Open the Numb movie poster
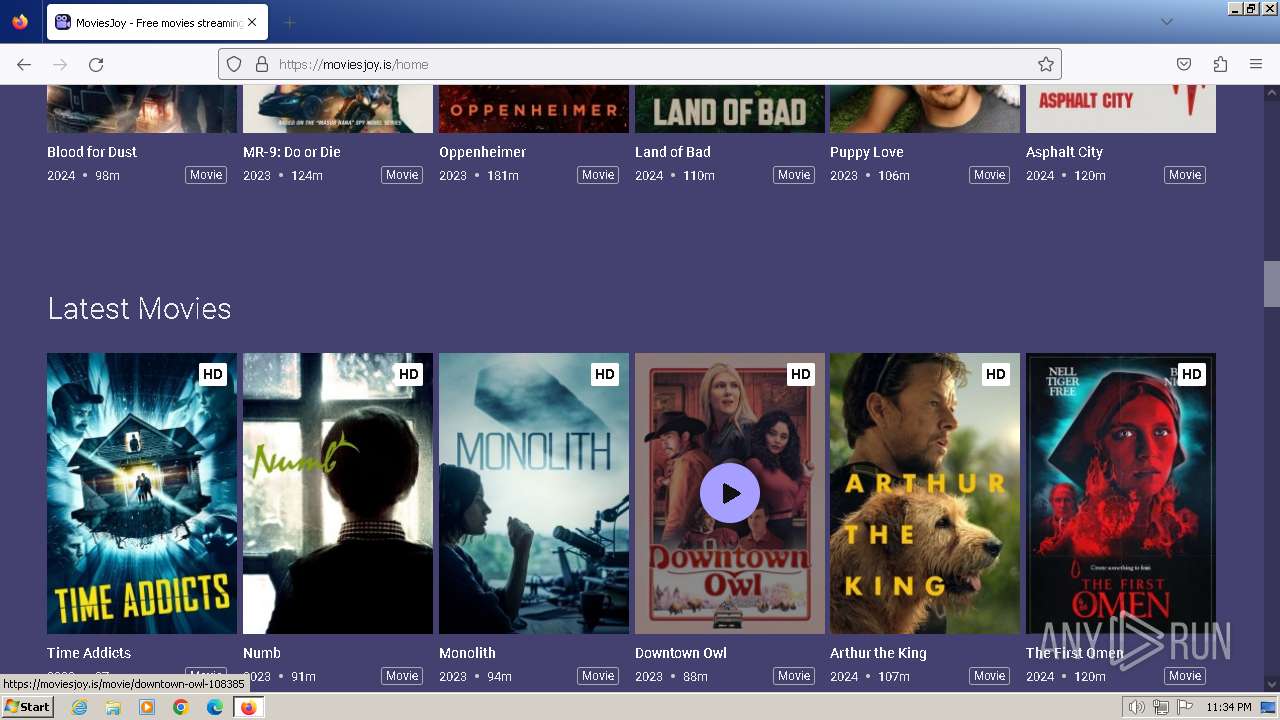The image size is (1280, 720). coord(338,493)
